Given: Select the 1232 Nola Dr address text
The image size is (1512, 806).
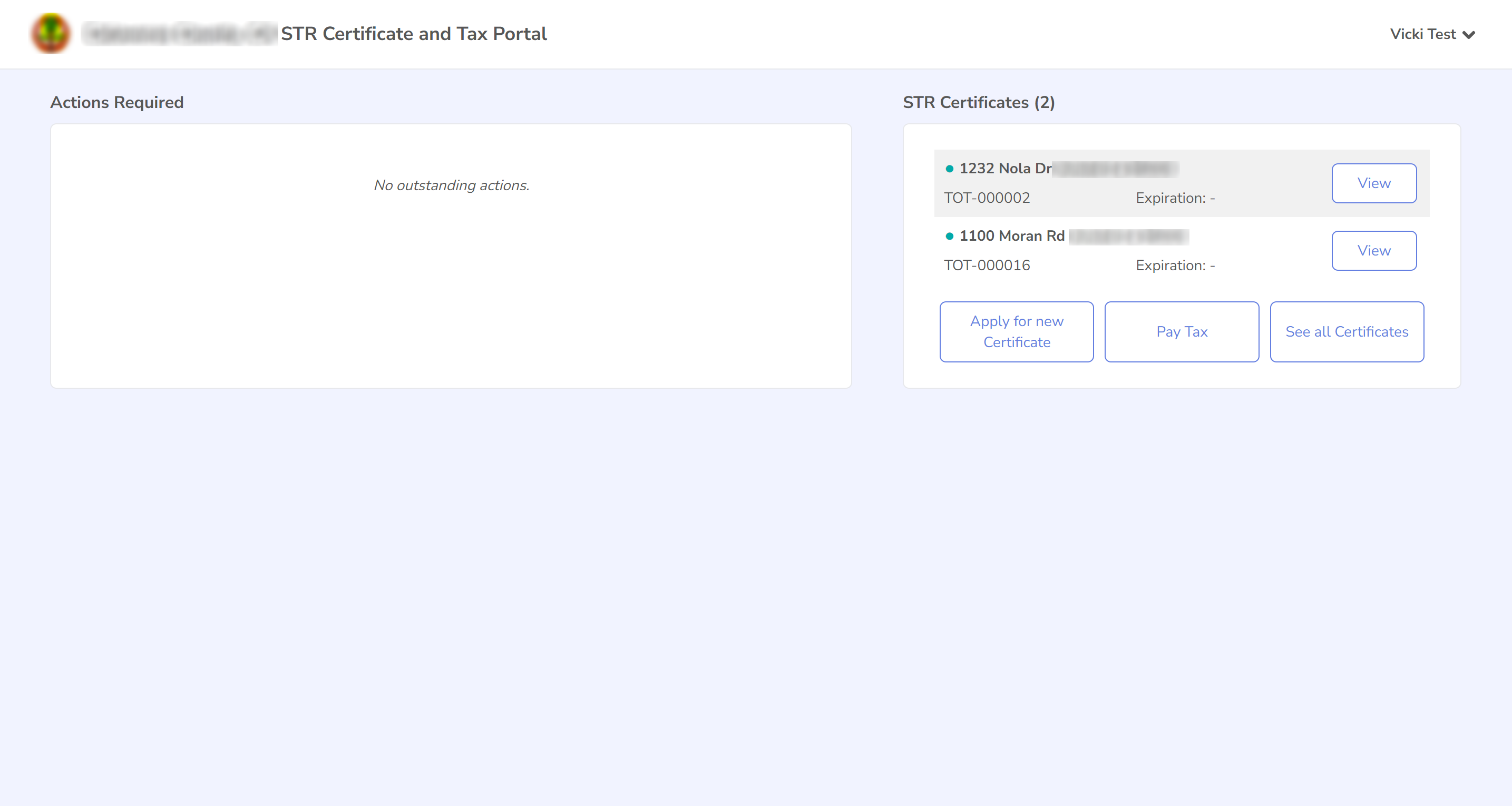Looking at the screenshot, I should (1005, 169).
